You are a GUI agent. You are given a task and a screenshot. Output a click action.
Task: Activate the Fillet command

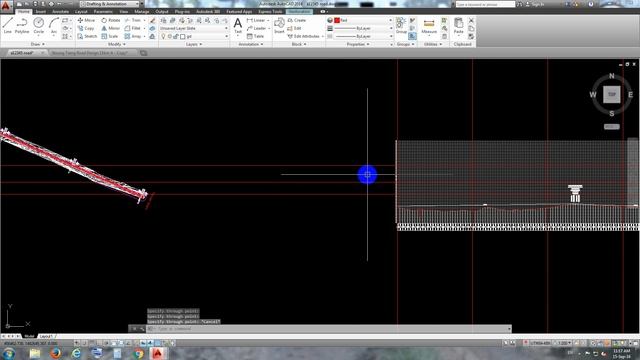coord(133,28)
